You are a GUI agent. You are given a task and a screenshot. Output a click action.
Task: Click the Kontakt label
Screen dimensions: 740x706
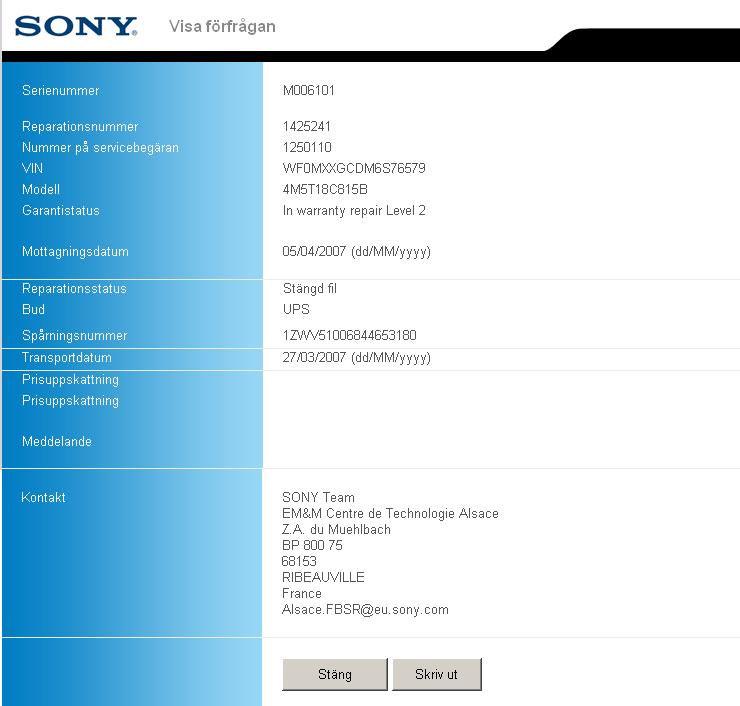click(x=43, y=497)
